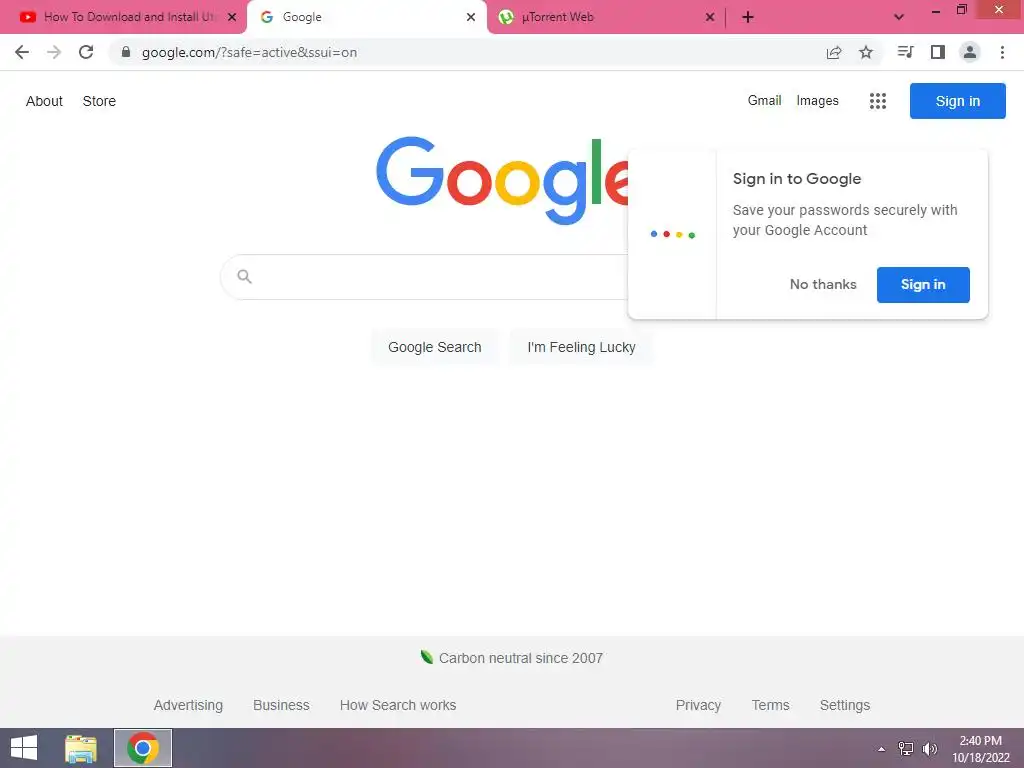Screen dimensions: 1024x768
Task: Click the I'm Feeling Lucky button
Action: coord(581,347)
